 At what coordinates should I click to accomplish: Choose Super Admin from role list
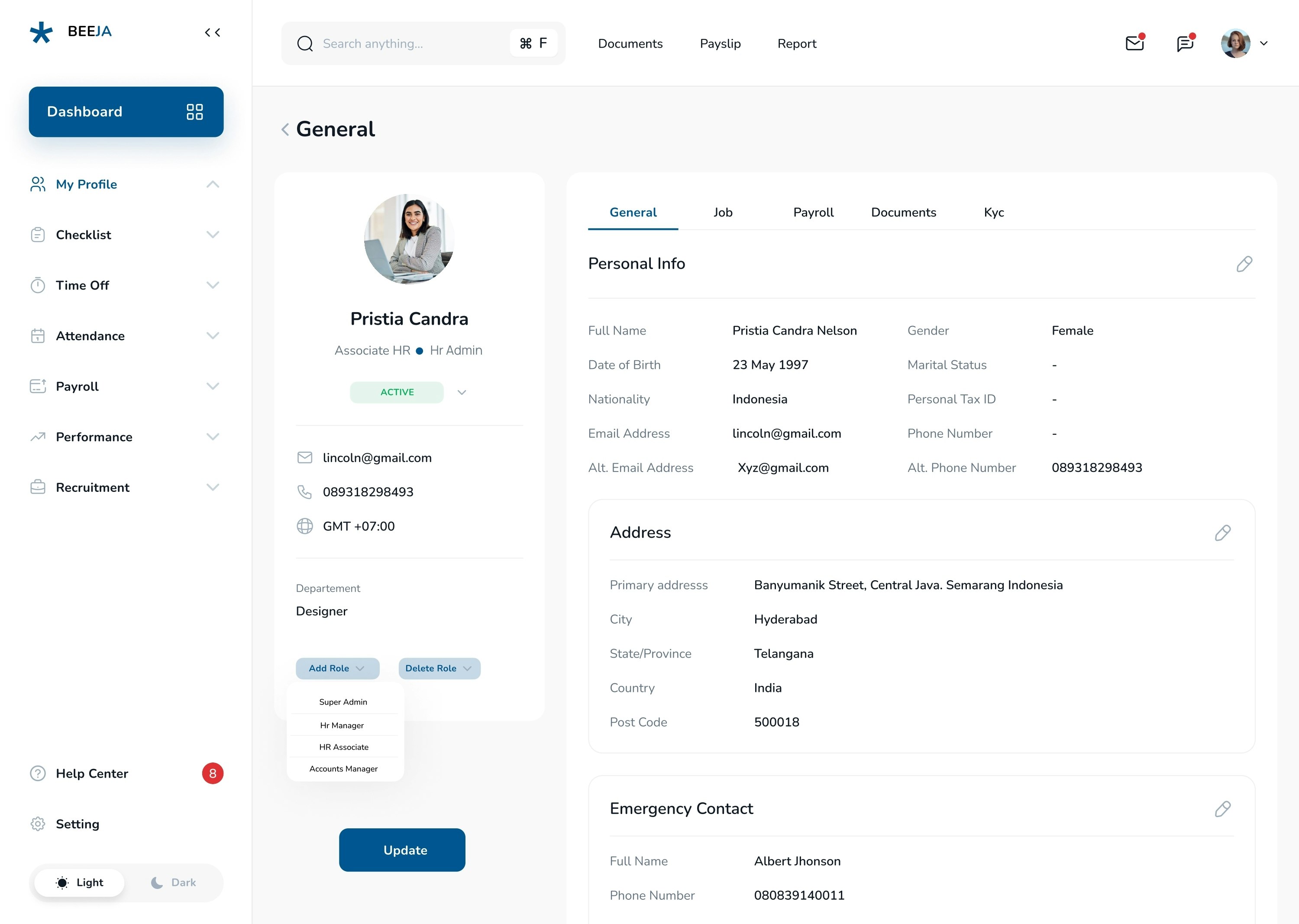pos(343,702)
